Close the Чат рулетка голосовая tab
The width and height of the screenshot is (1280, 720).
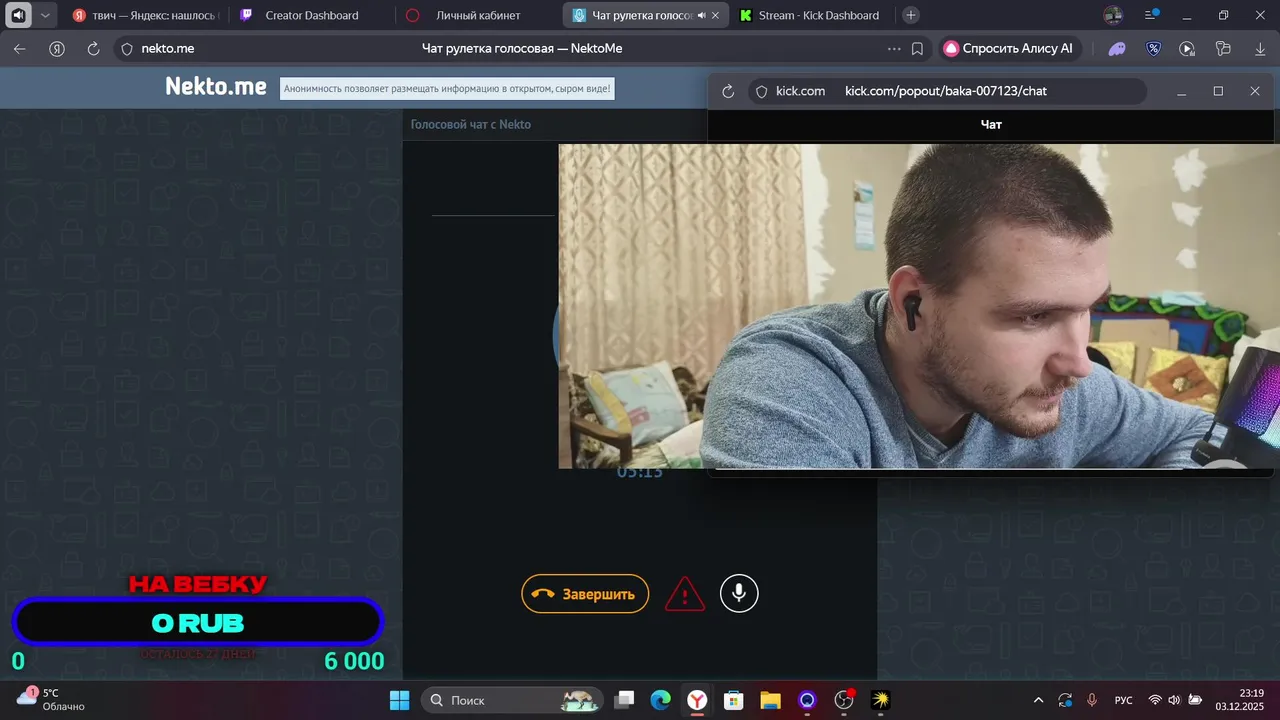[715, 16]
